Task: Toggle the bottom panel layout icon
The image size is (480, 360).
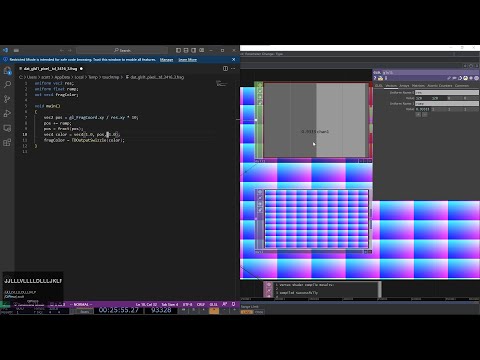Action: (186, 50)
